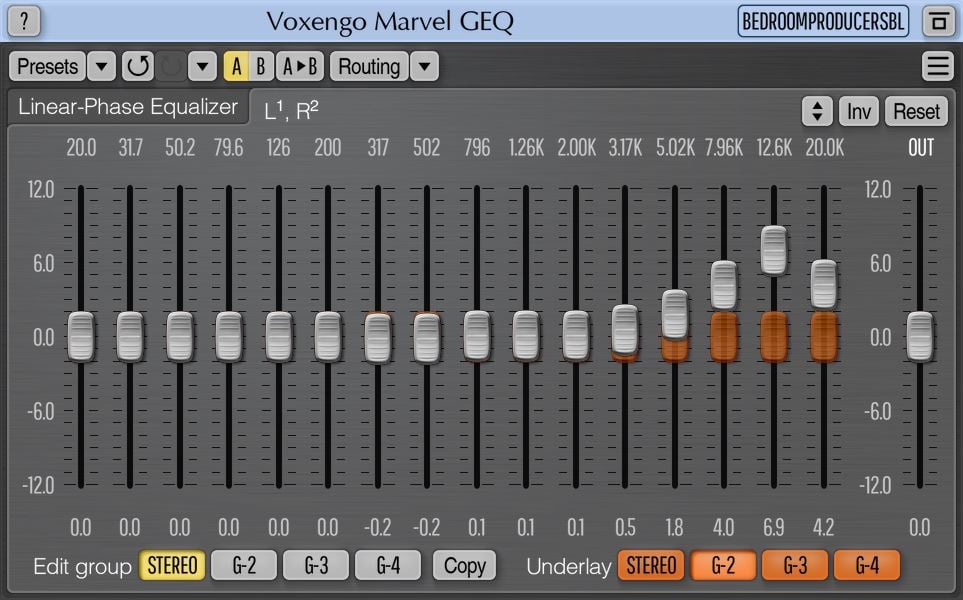Click the Reset button
Screen dimensions: 963x600
point(916,111)
